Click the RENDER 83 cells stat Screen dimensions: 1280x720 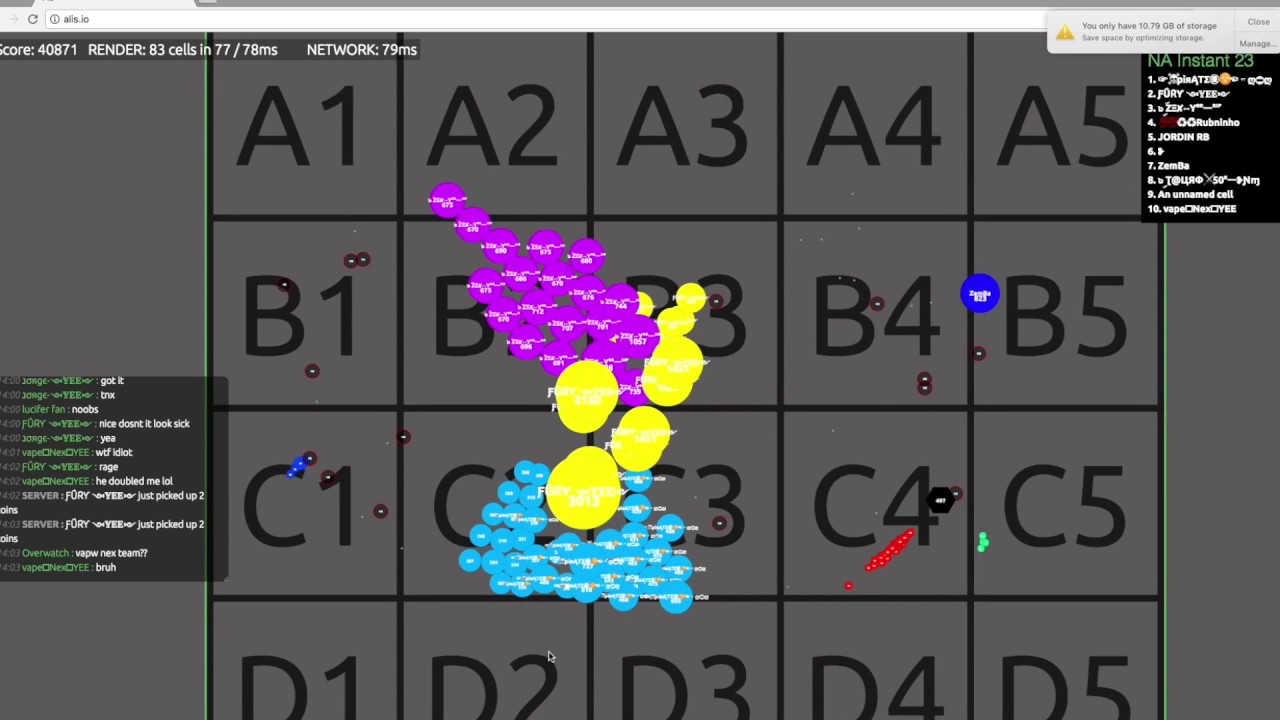tap(183, 49)
